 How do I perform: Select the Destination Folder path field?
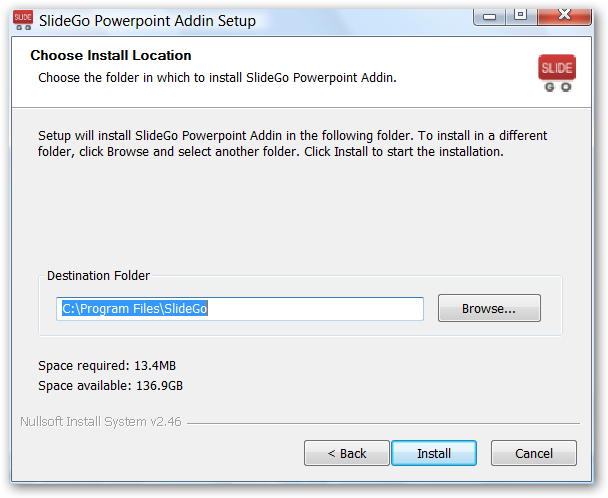click(x=240, y=309)
